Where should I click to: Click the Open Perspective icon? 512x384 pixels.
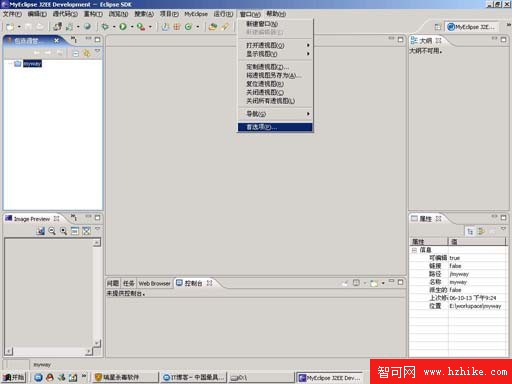tap(438, 27)
